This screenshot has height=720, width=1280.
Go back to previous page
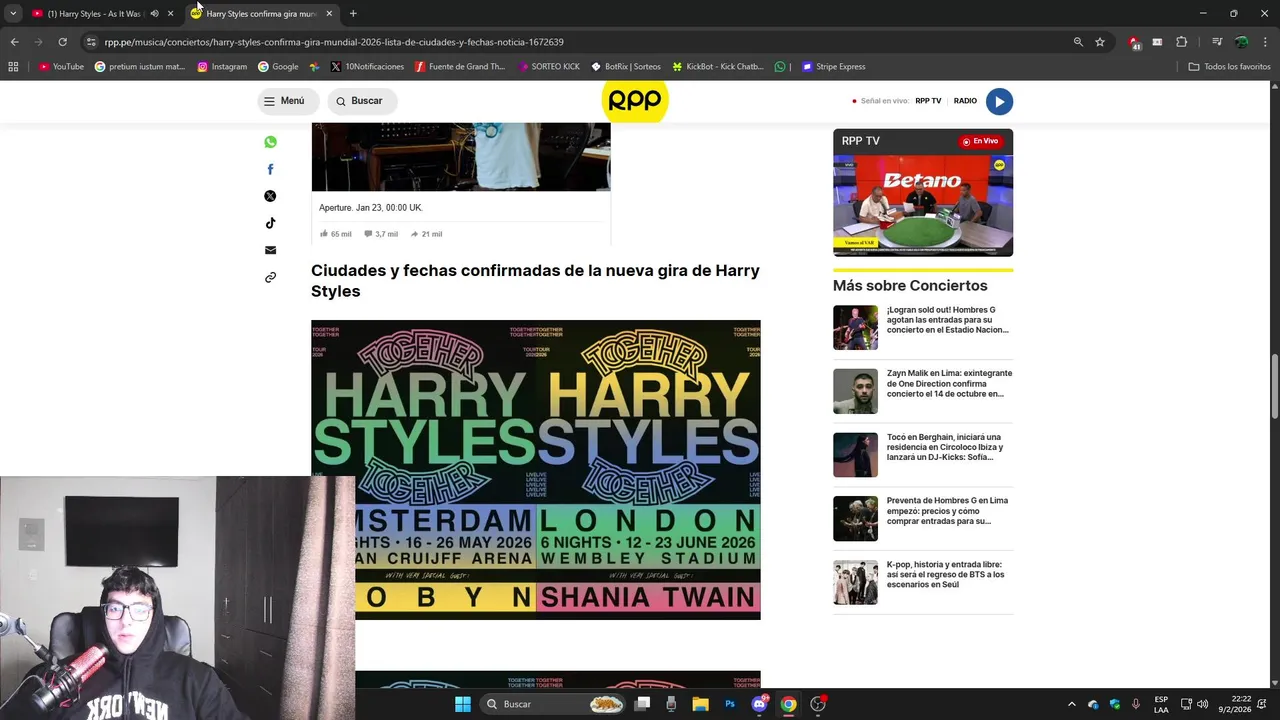[14, 42]
